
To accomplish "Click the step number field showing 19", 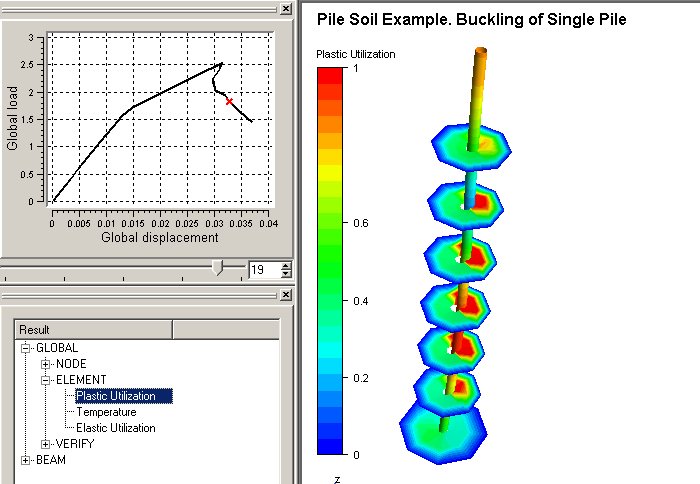I will (263, 269).
